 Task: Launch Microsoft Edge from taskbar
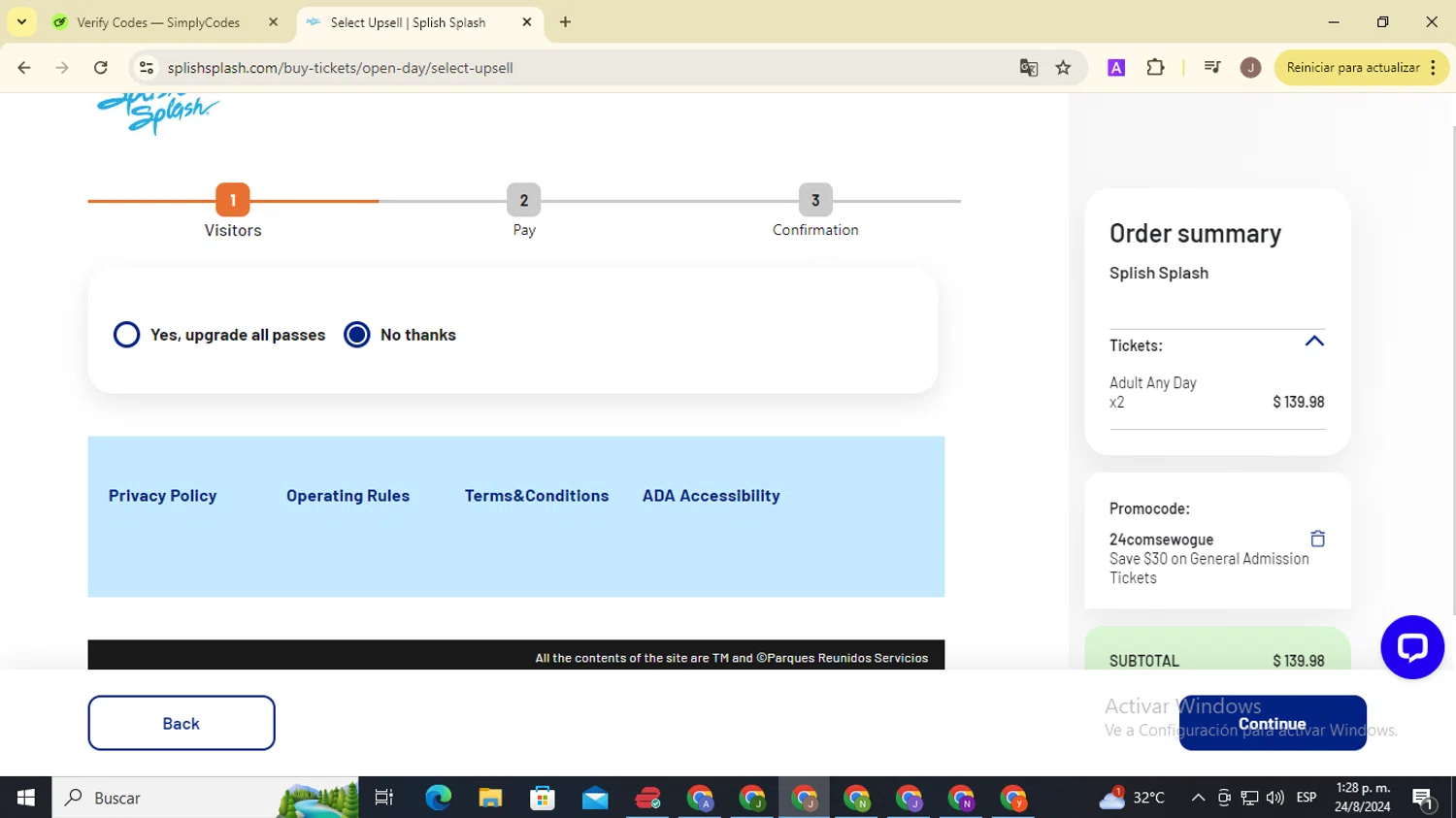point(439,798)
